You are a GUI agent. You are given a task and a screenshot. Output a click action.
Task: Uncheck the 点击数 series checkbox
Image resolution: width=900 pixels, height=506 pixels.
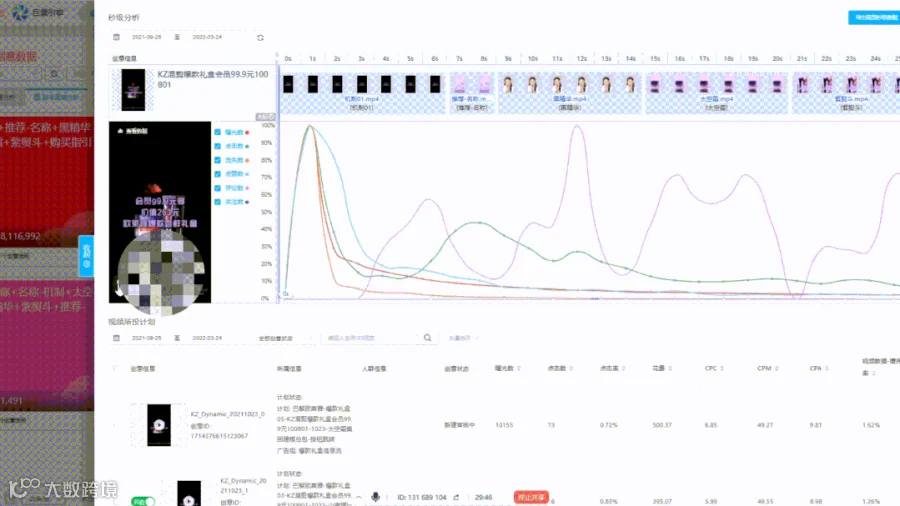[218, 146]
